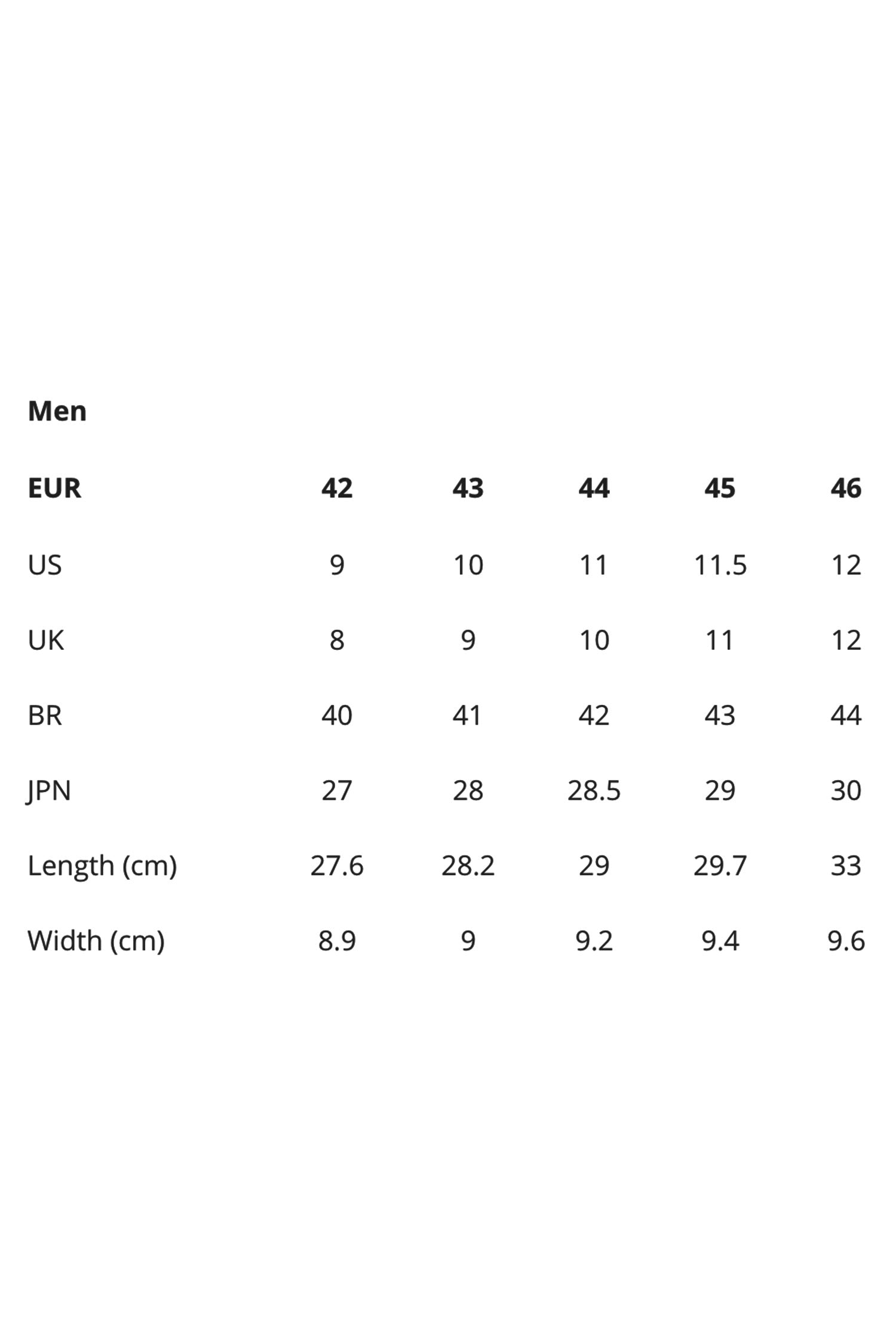
Task: Select the Length (cm) row label
Action: [102, 866]
